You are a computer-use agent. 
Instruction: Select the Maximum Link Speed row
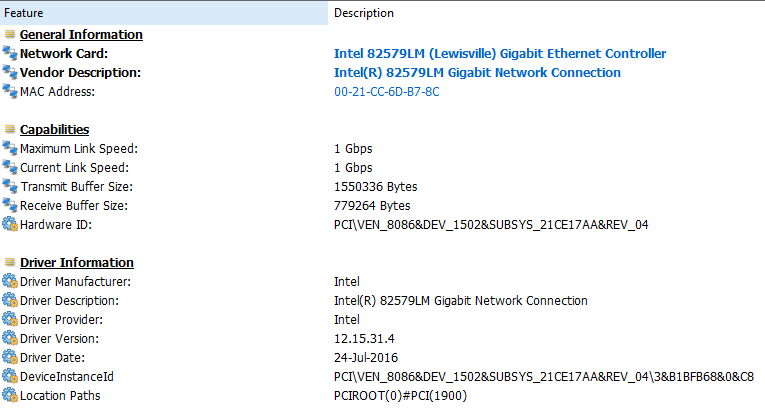point(382,148)
